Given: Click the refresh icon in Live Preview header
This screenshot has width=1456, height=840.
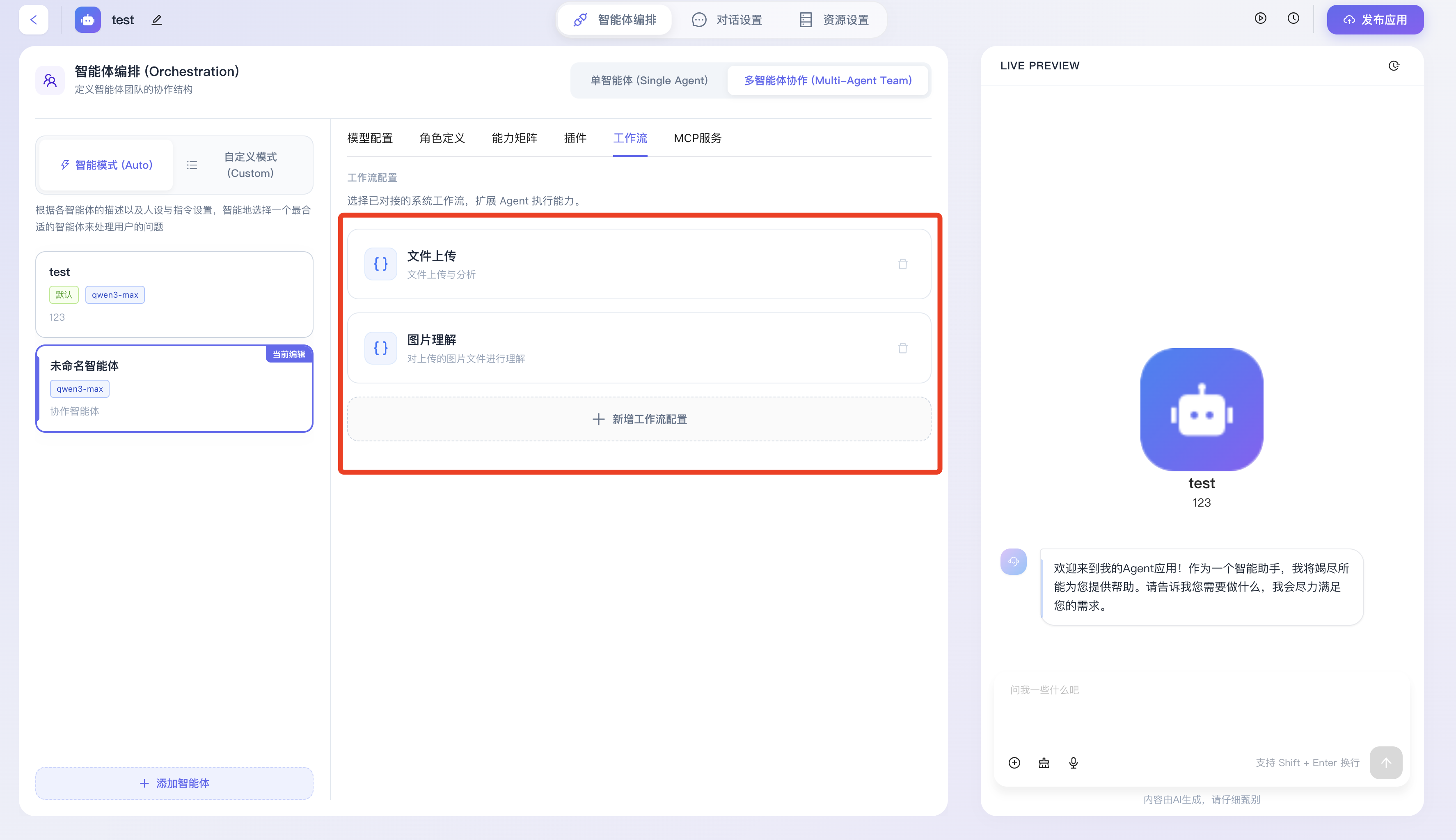Looking at the screenshot, I should [1394, 66].
